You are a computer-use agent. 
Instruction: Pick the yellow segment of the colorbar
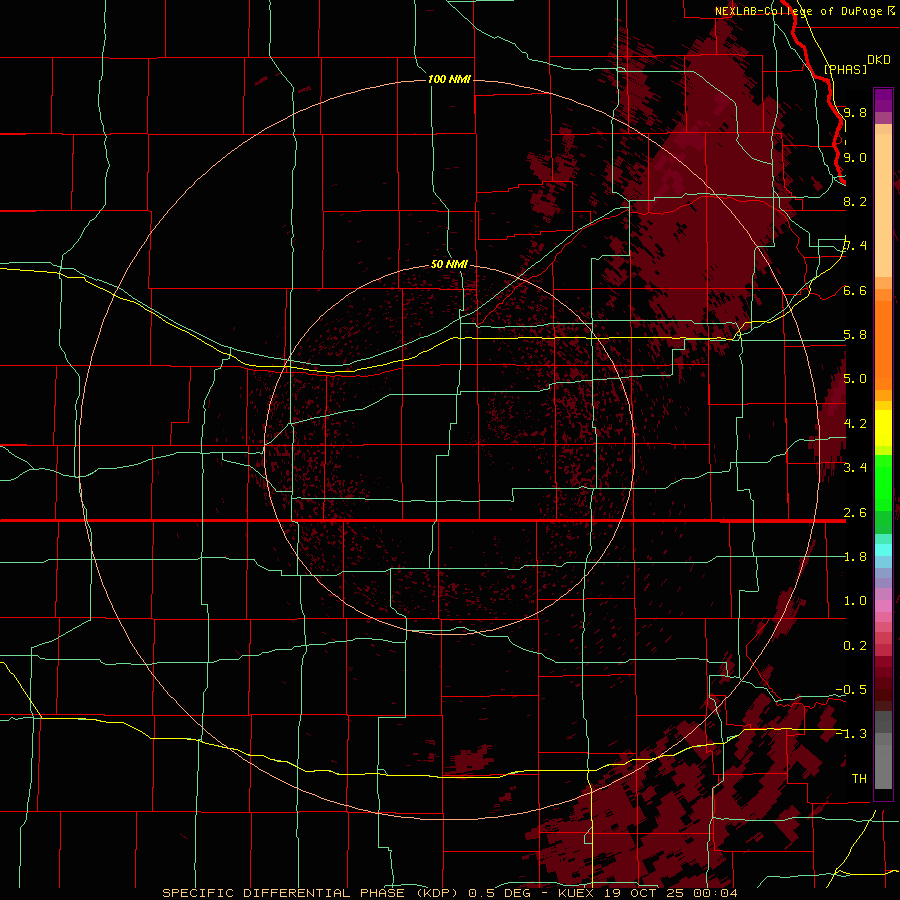tap(883, 428)
